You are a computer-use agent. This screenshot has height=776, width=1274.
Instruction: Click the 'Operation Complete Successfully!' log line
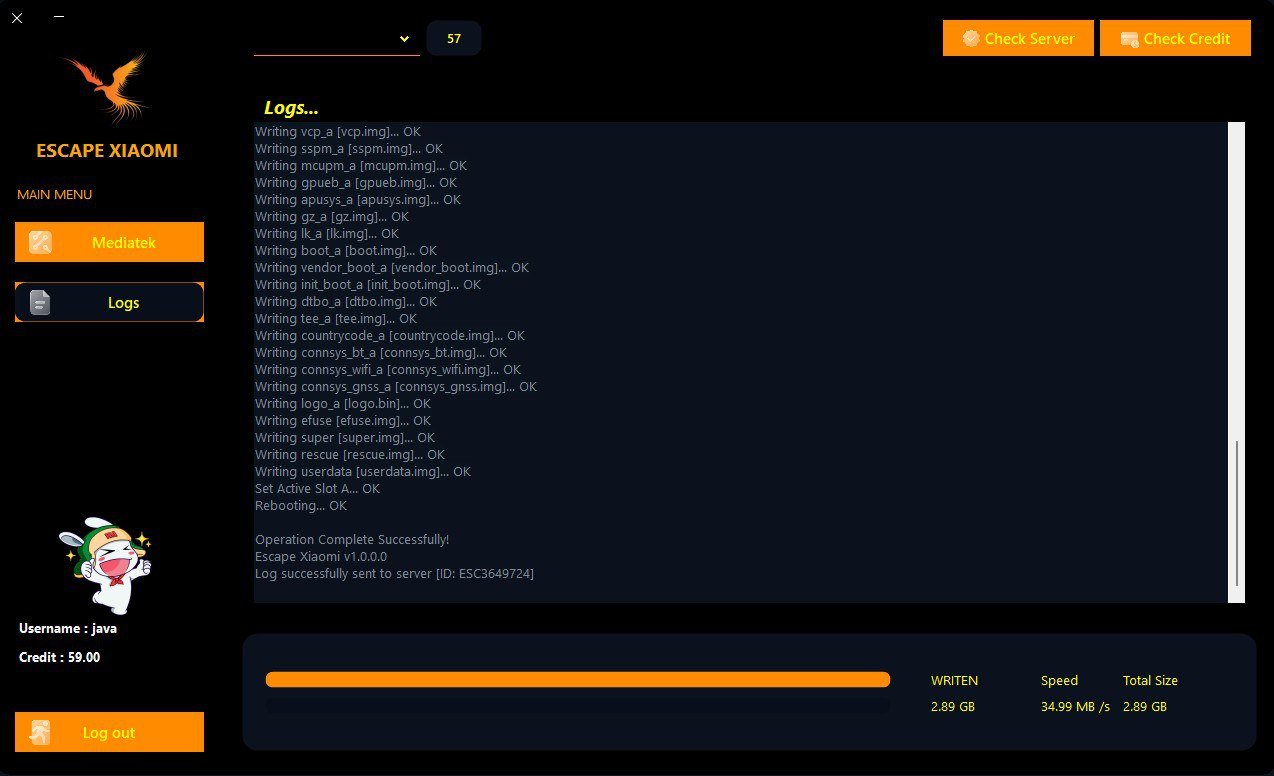[x=352, y=540]
